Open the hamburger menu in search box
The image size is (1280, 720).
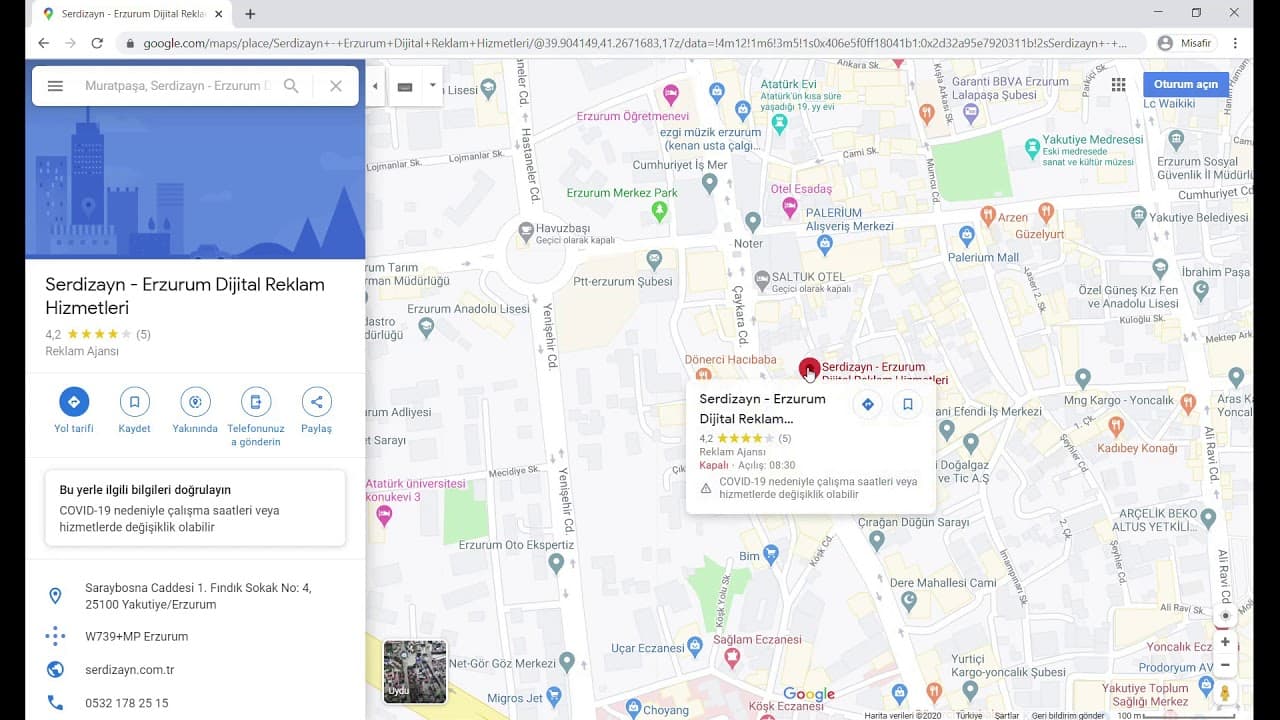[55, 86]
